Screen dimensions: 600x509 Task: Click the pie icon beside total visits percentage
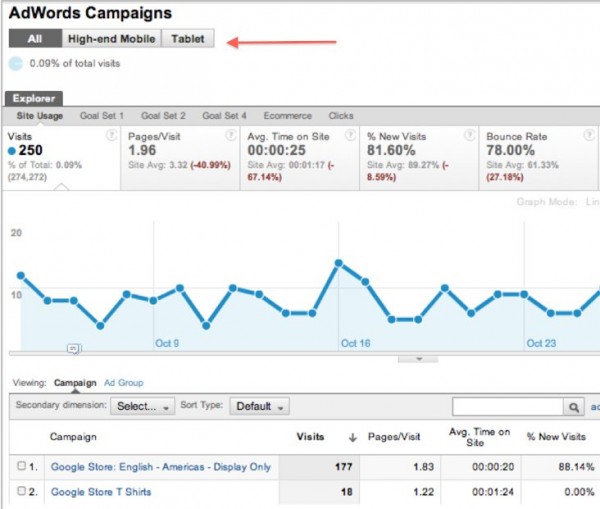pos(16,64)
